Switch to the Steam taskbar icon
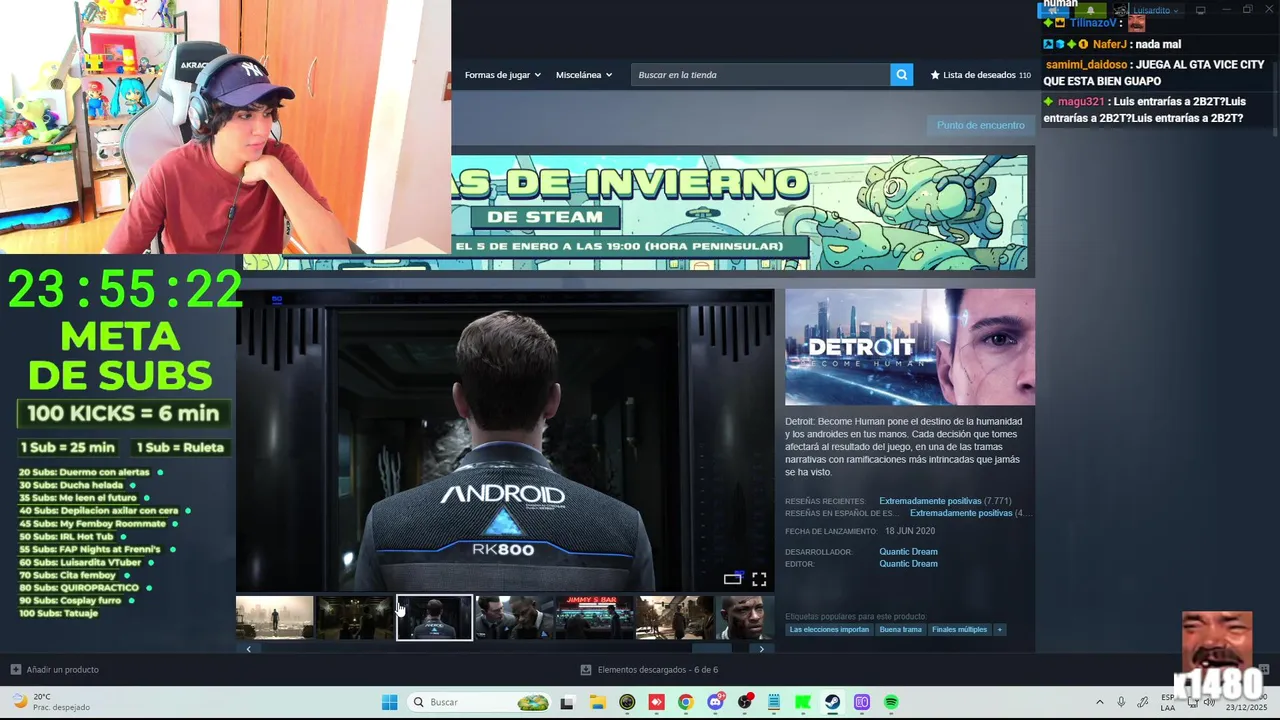1280x720 pixels. (832, 702)
